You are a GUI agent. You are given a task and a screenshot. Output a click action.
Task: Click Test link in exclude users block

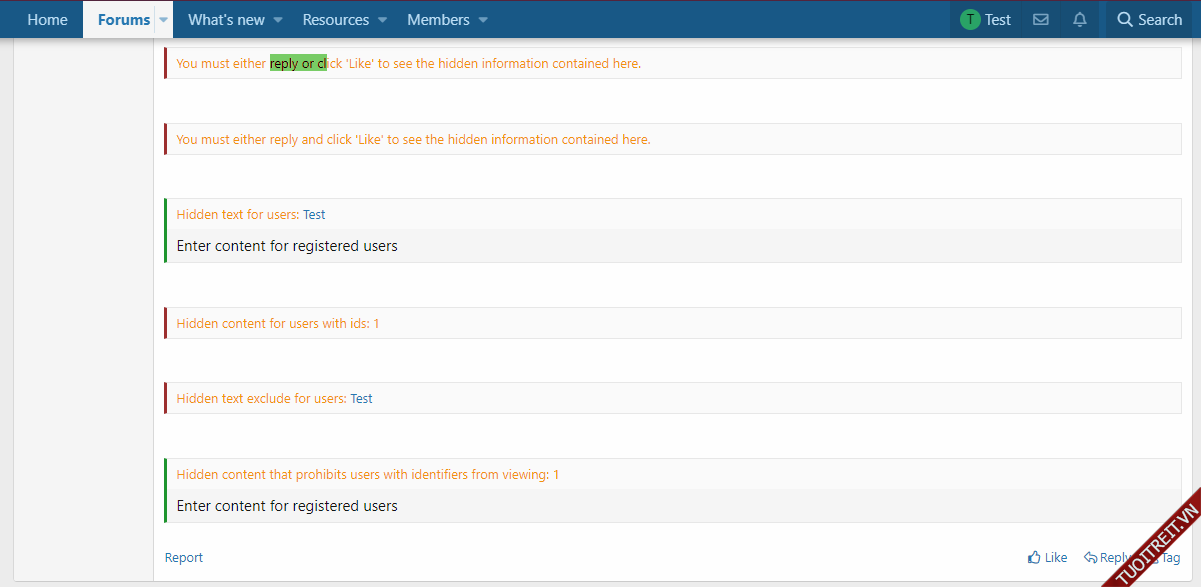pos(361,399)
